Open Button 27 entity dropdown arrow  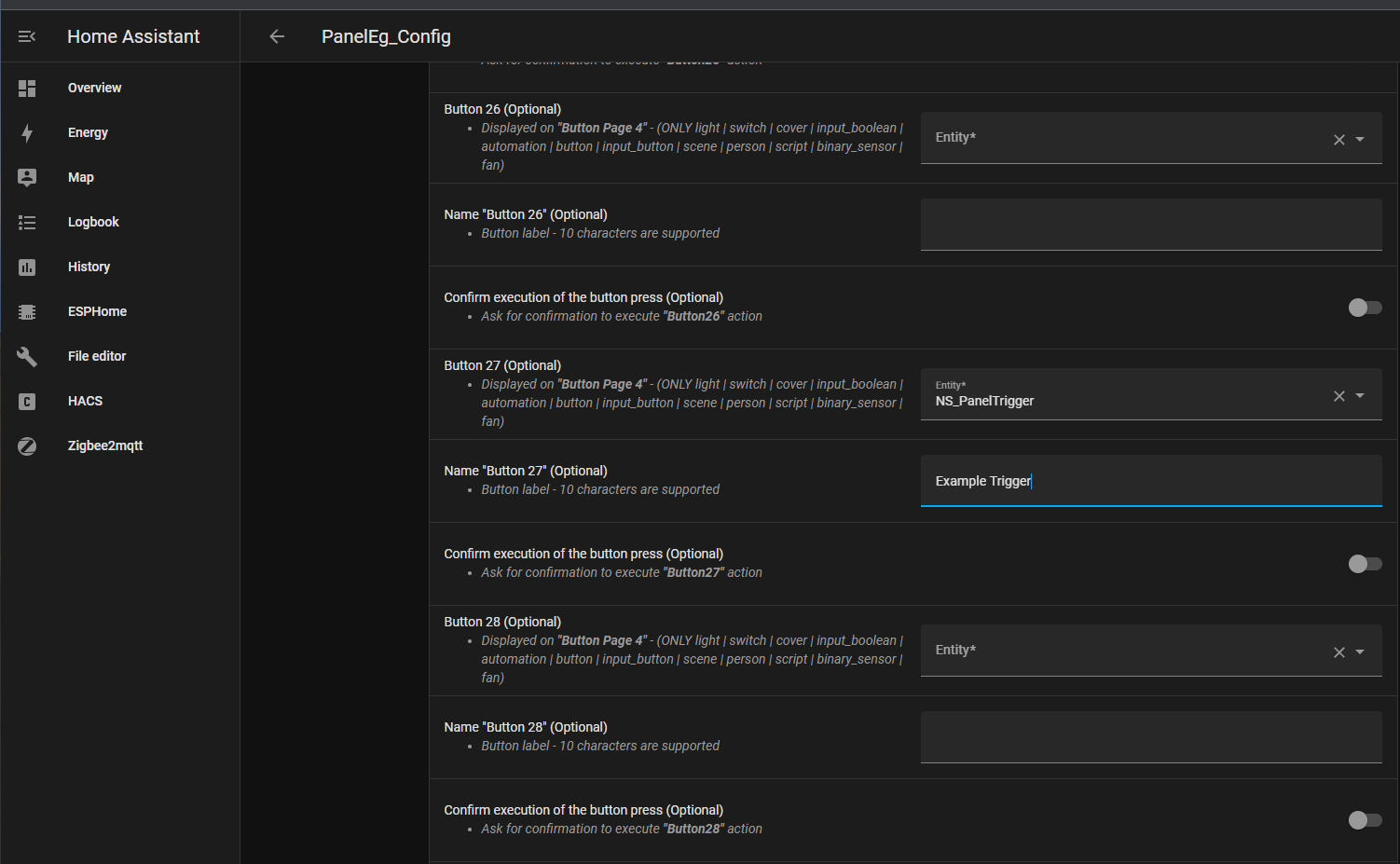click(1360, 395)
